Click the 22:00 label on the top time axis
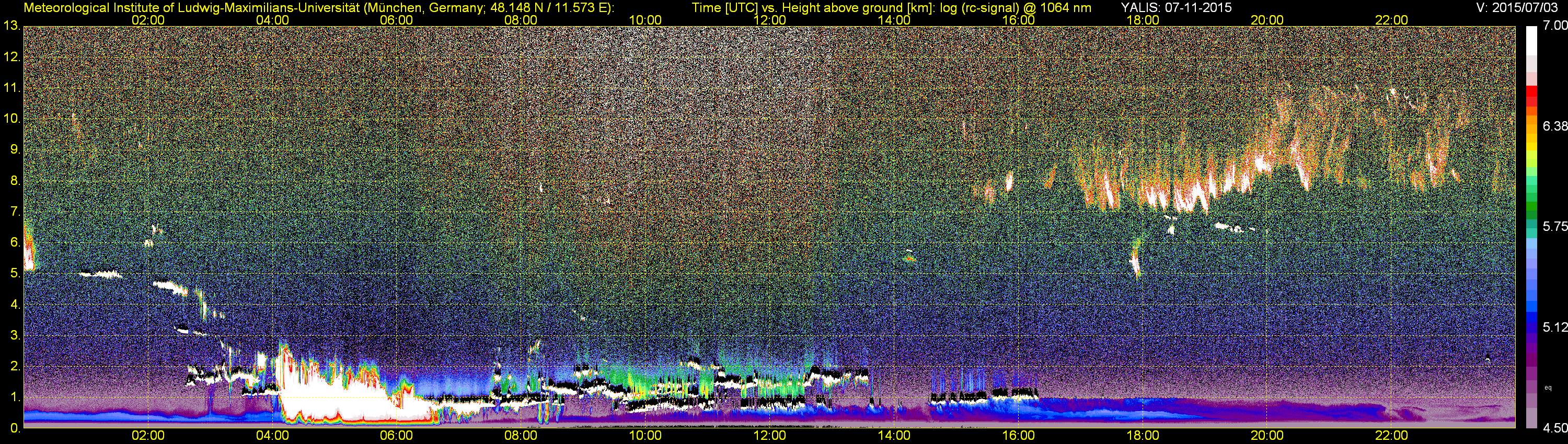 (1391, 20)
